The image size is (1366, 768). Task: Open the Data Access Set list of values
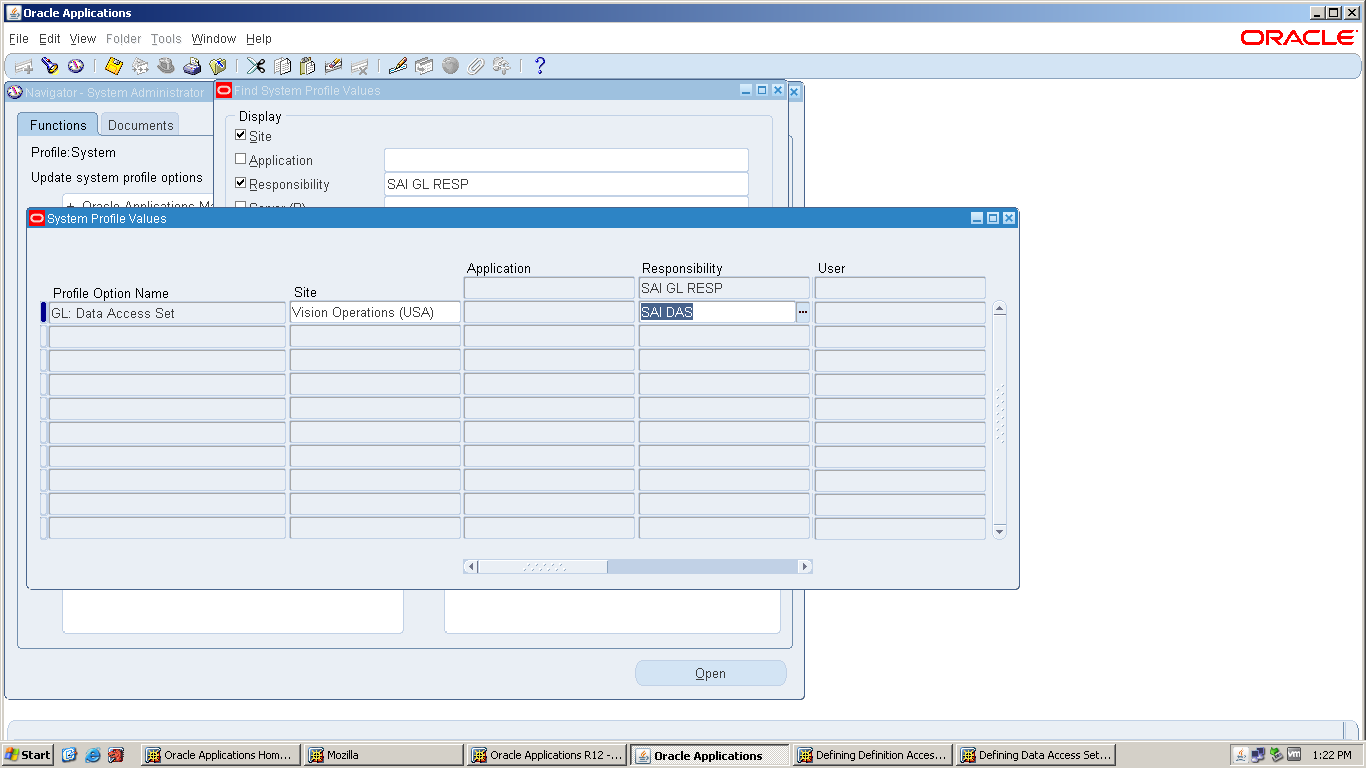pos(803,312)
